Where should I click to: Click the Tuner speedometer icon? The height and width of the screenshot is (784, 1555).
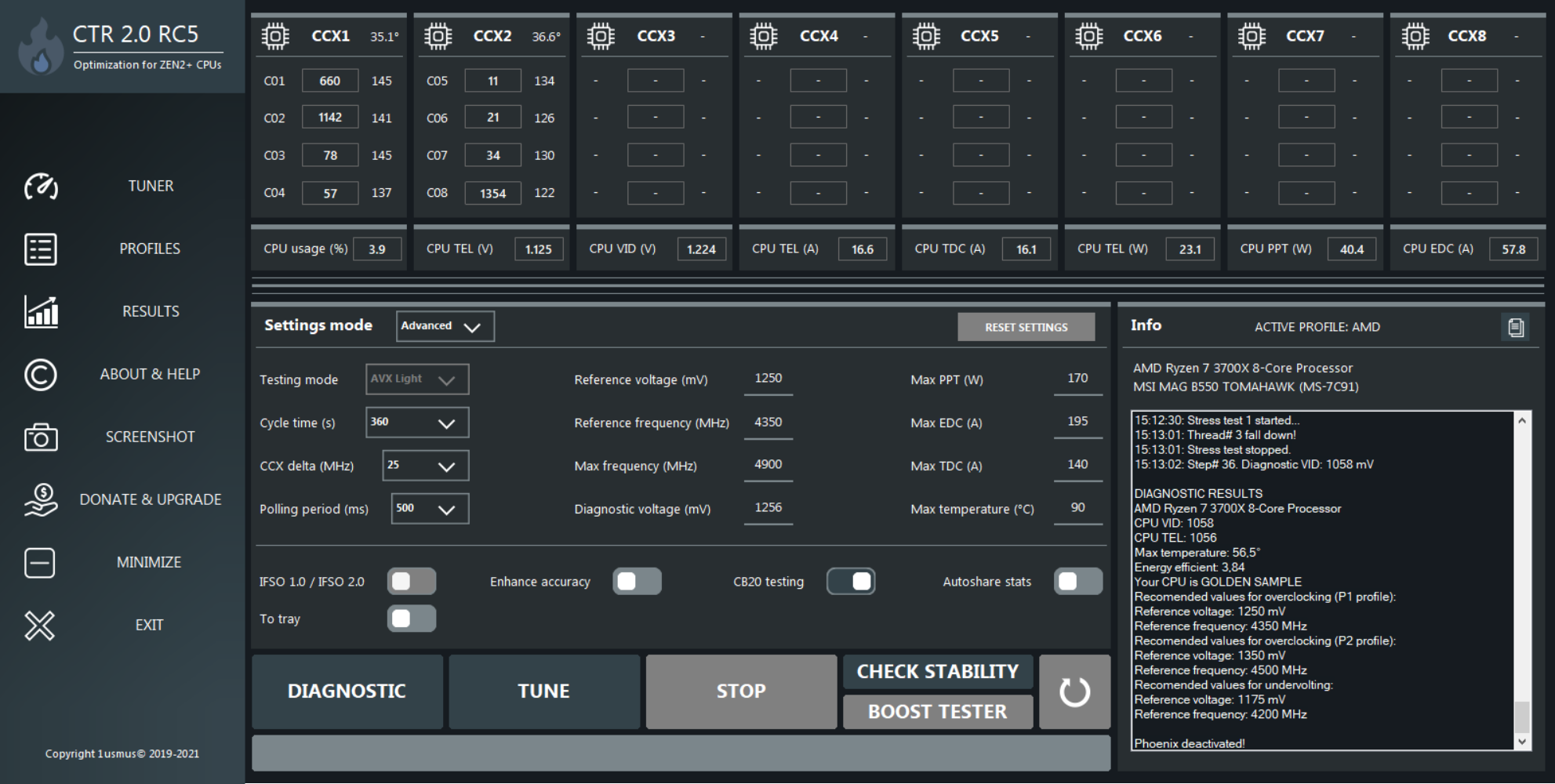(x=41, y=187)
